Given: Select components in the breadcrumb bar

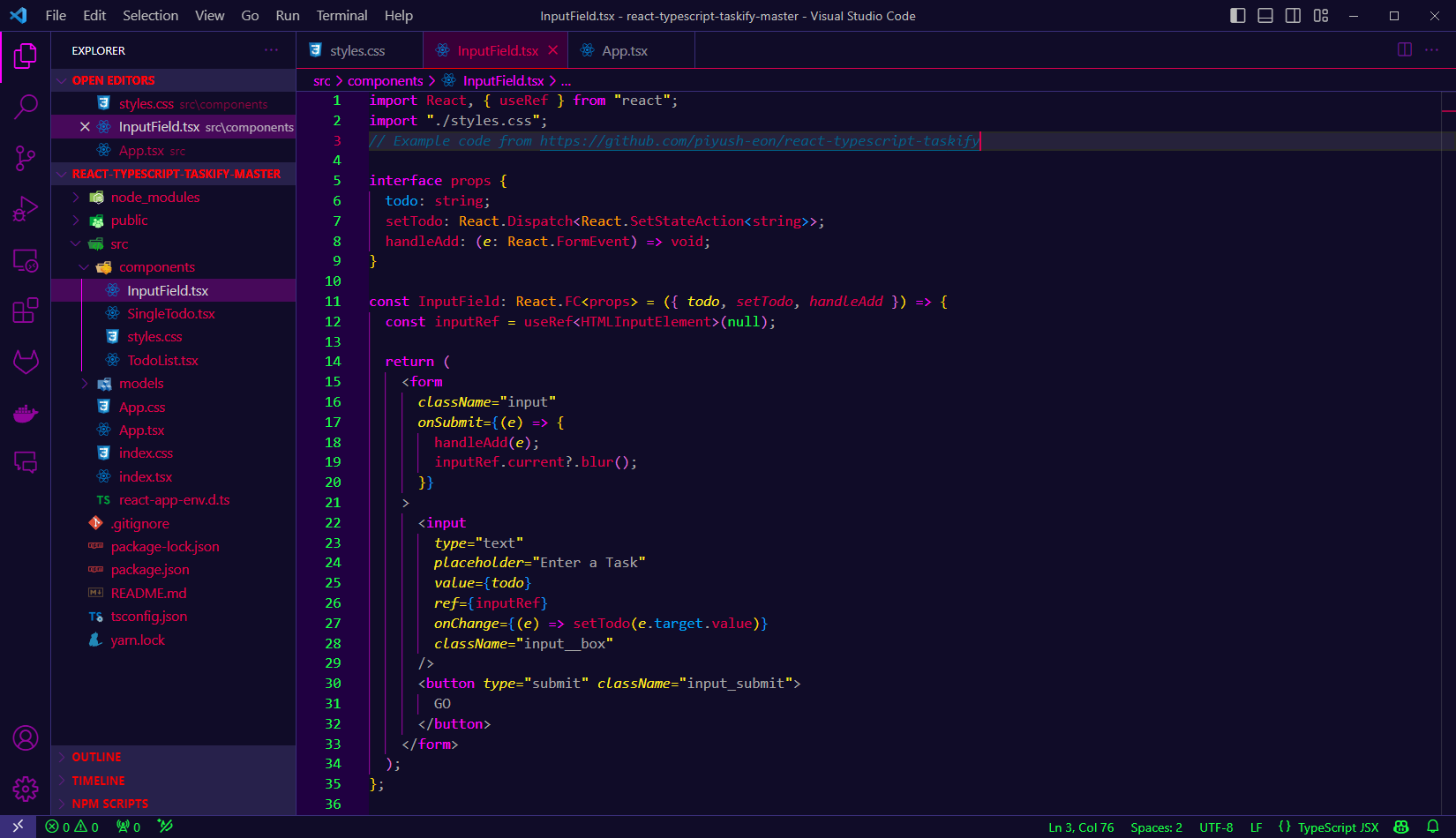Looking at the screenshot, I should tap(386, 80).
